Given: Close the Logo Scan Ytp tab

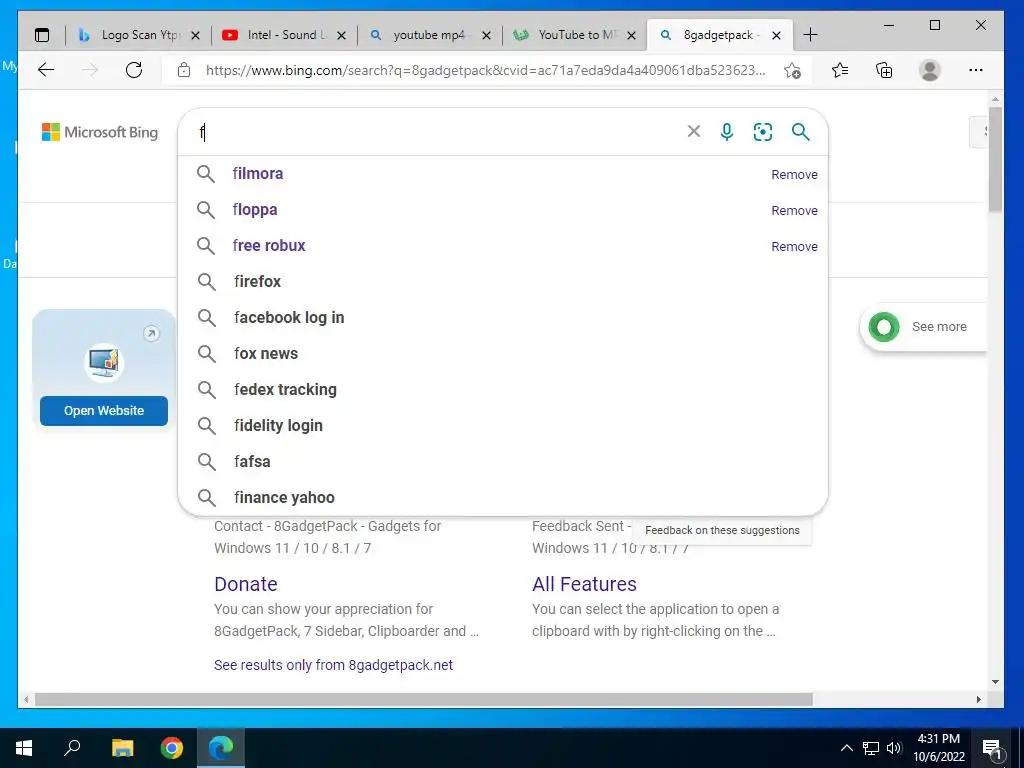Looking at the screenshot, I should point(195,35).
